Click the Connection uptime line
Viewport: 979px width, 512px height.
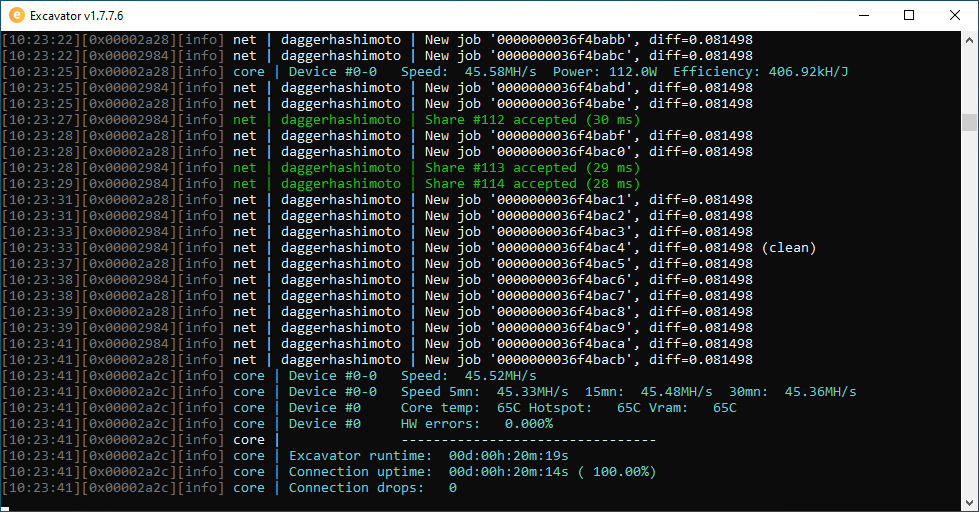coord(472,472)
